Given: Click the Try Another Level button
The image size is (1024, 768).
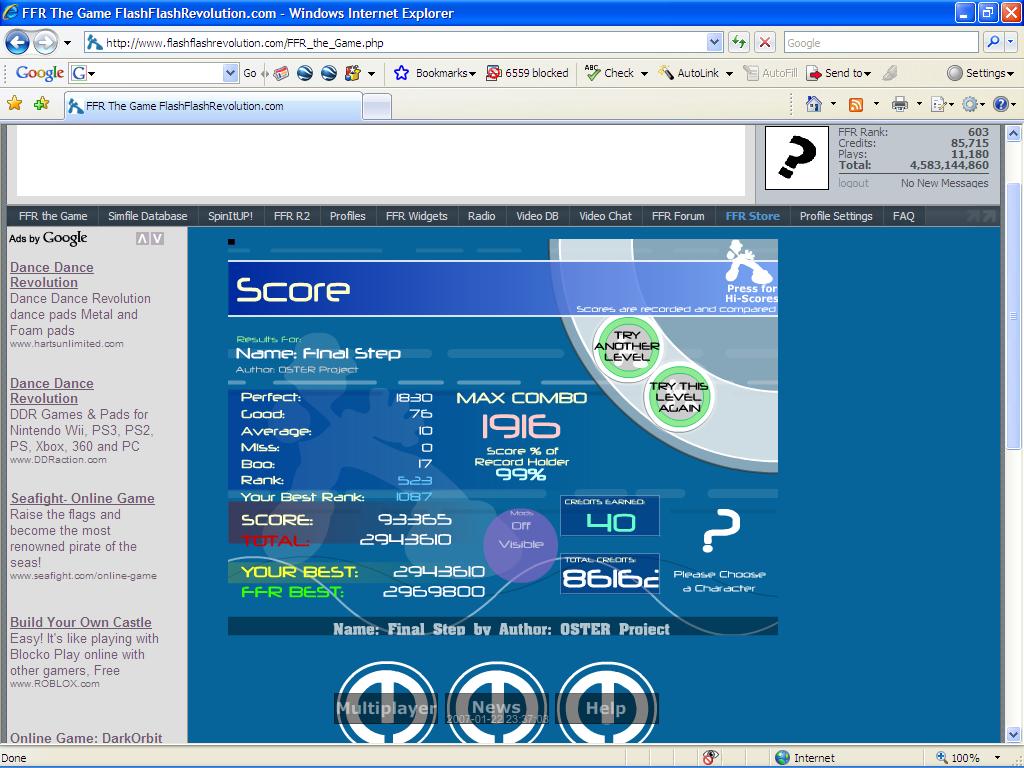Looking at the screenshot, I should tap(627, 347).
